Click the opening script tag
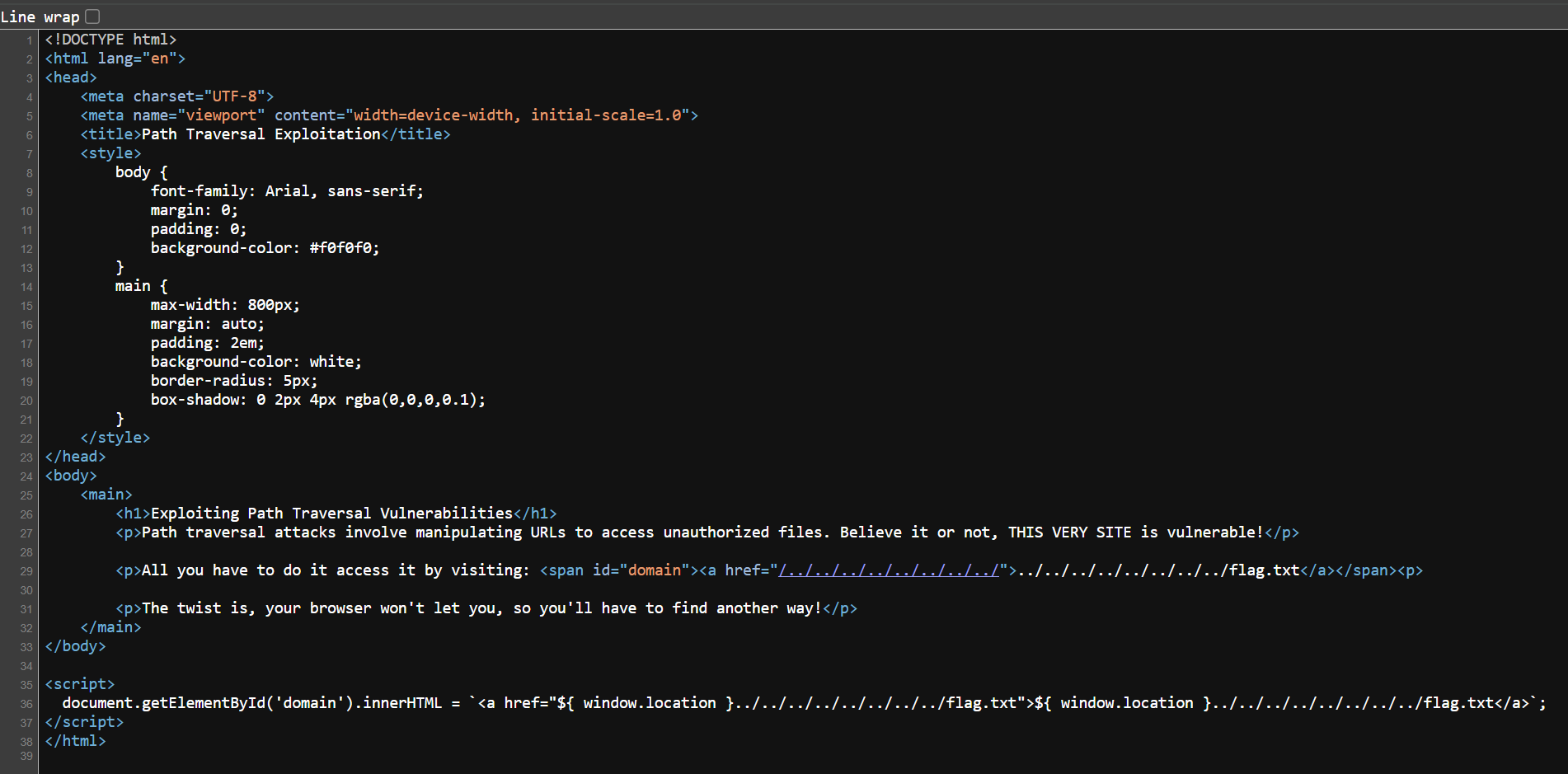The width and height of the screenshot is (1568, 774). [x=80, y=684]
